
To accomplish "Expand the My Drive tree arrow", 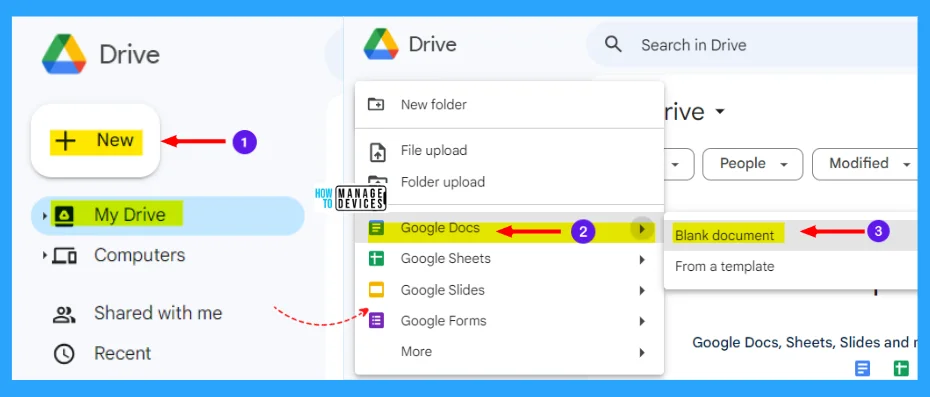I will (44, 215).
